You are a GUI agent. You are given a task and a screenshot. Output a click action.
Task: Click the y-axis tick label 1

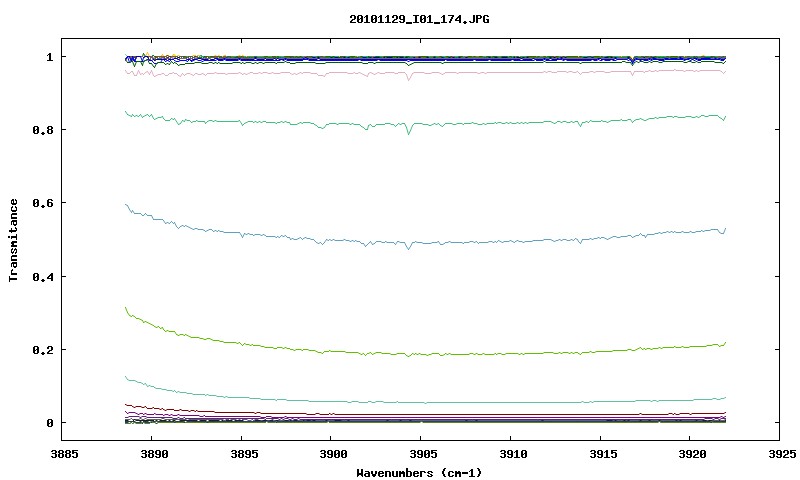click(49, 57)
